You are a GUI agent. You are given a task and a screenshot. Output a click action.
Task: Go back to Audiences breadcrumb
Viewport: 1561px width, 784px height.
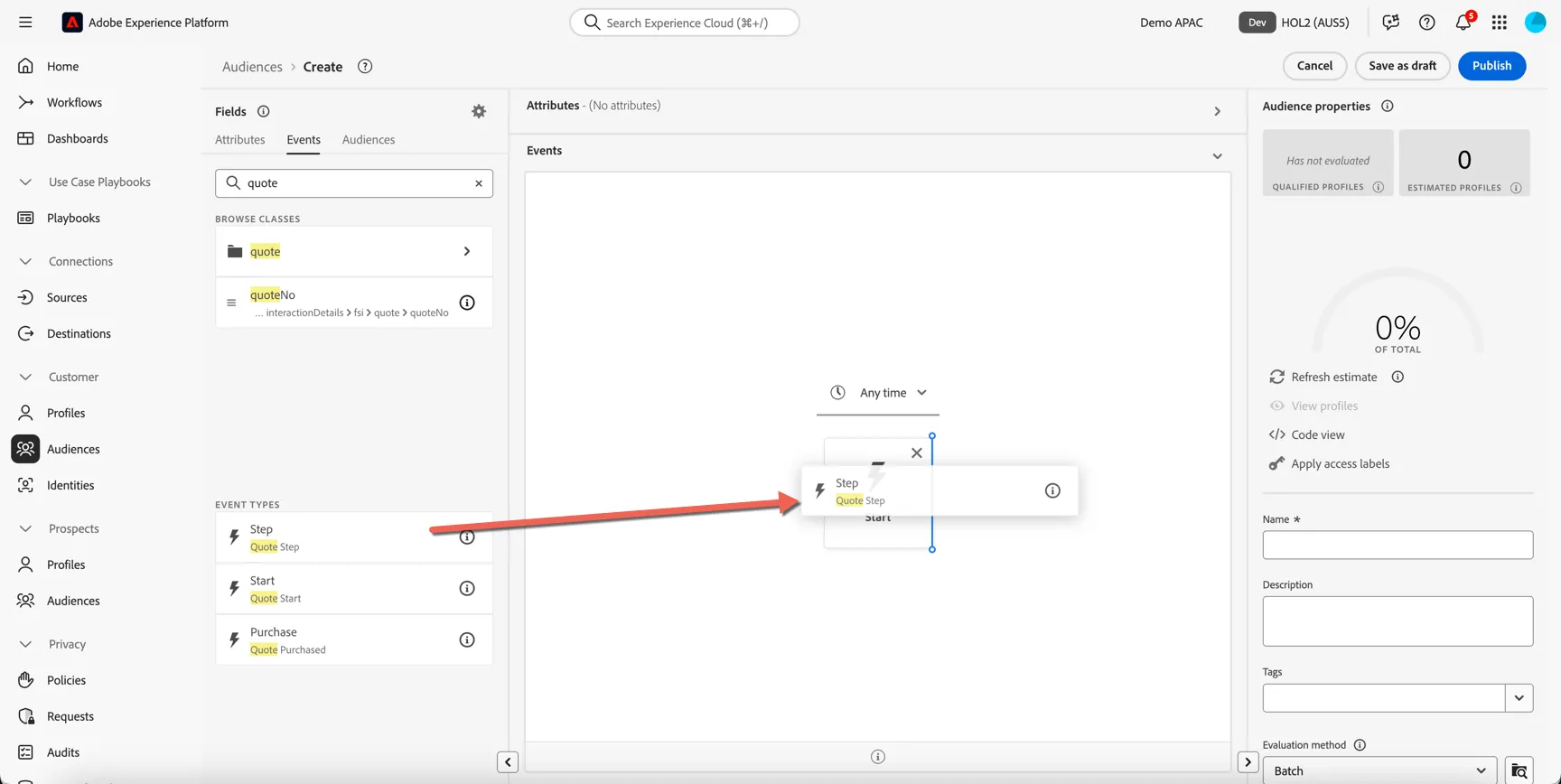[x=252, y=67]
